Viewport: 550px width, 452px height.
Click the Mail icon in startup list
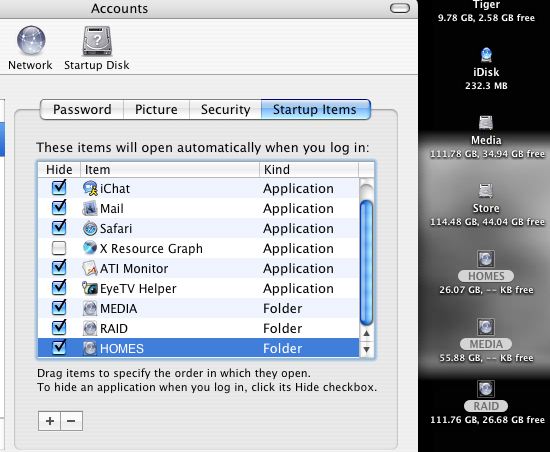(x=90, y=208)
